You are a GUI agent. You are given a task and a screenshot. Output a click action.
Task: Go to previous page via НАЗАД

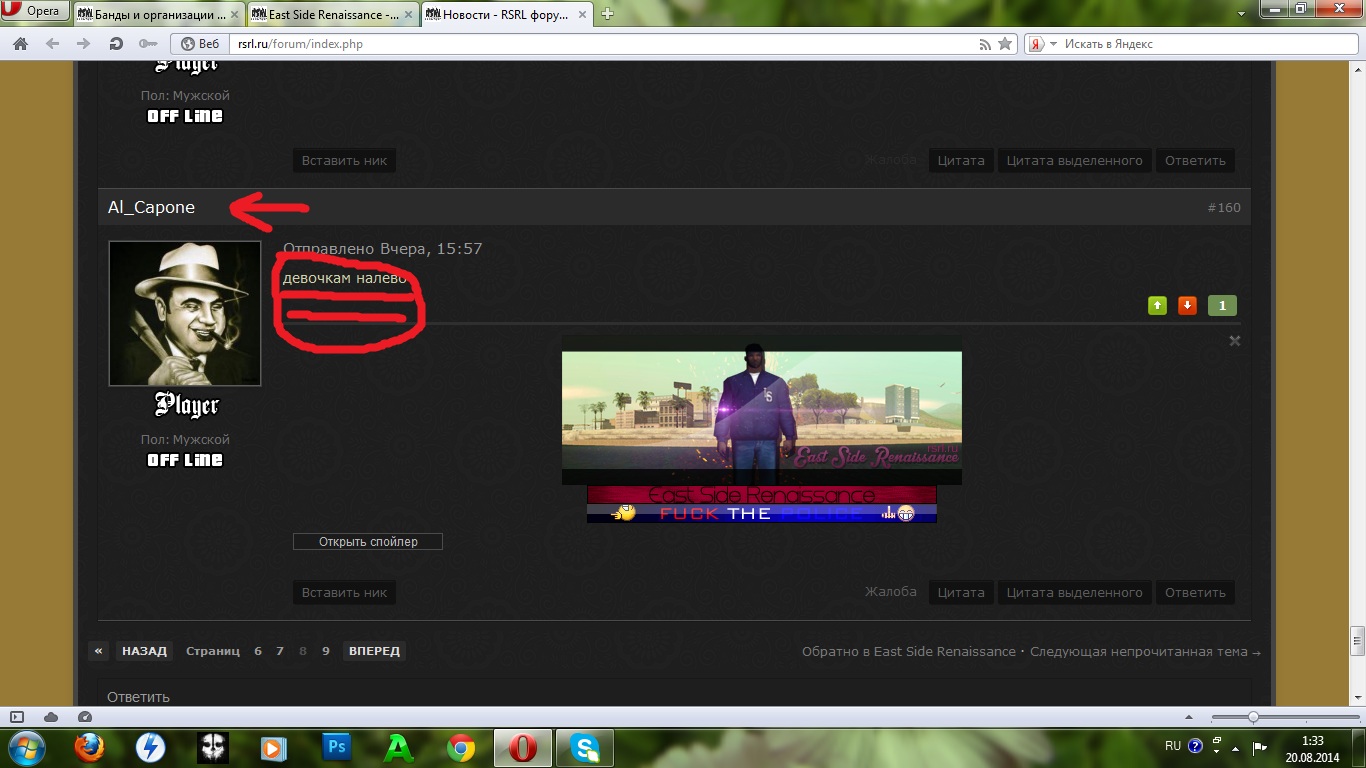[x=144, y=651]
